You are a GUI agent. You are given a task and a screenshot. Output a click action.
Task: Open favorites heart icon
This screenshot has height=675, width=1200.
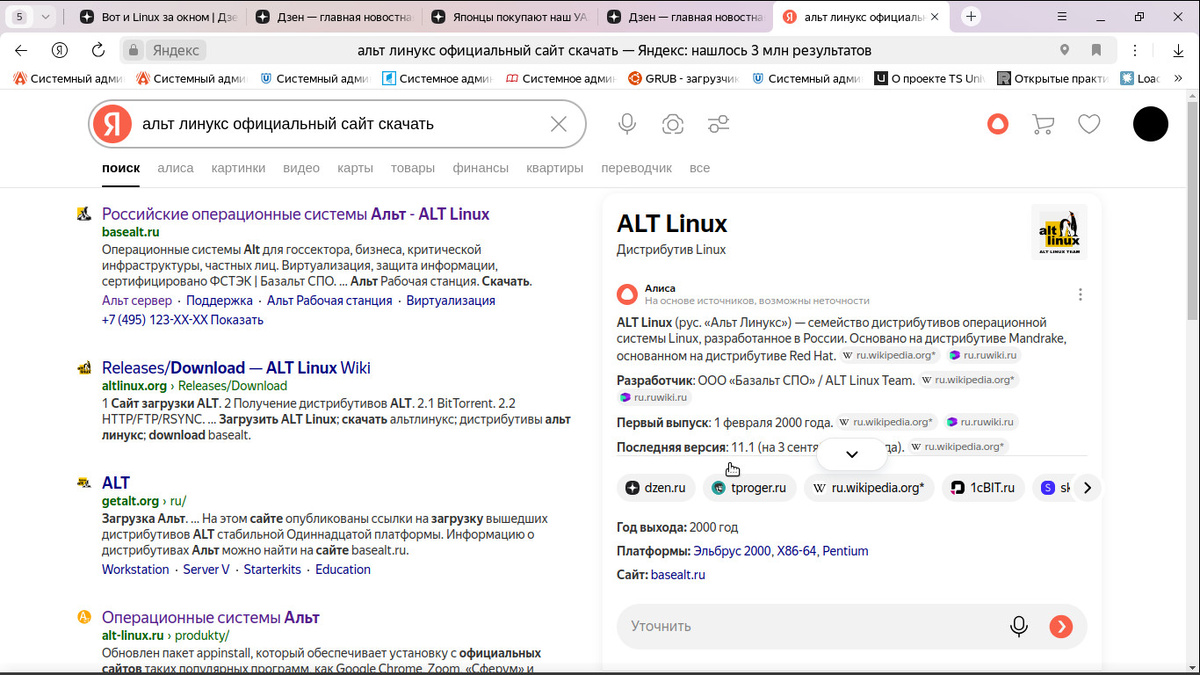click(1089, 124)
